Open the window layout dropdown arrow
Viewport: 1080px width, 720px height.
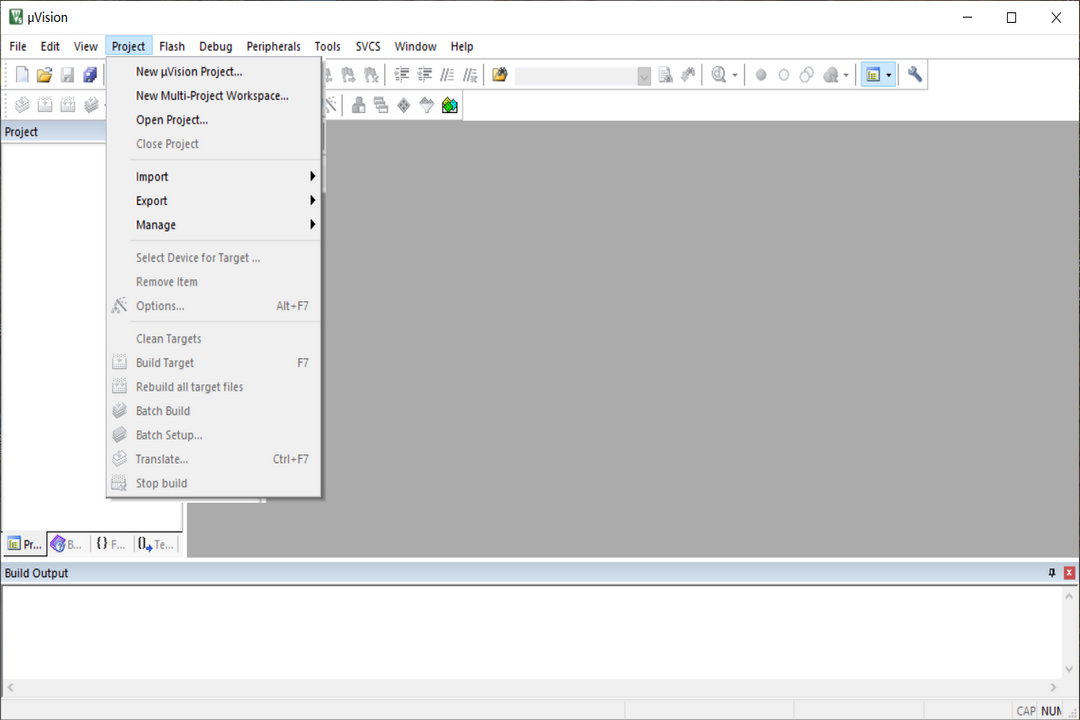click(x=888, y=75)
